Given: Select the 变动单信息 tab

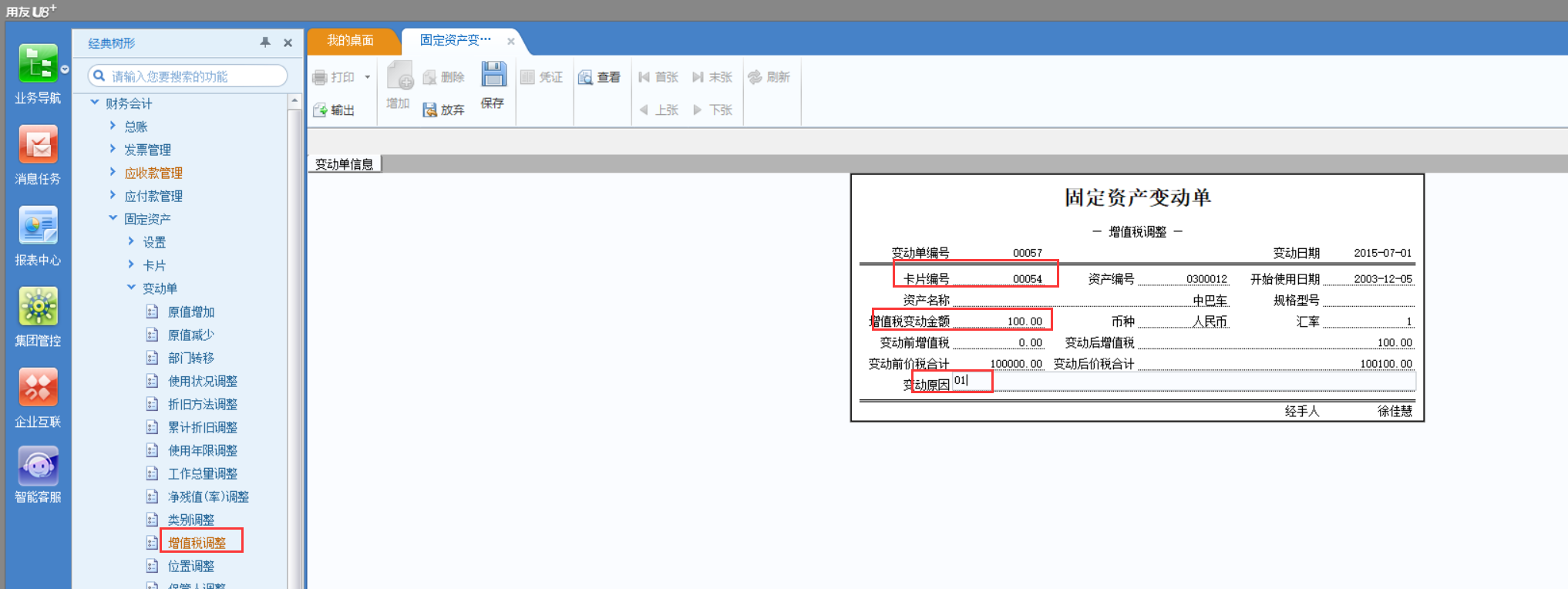Looking at the screenshot, I should pyautogui.click(x=345, y=164).
